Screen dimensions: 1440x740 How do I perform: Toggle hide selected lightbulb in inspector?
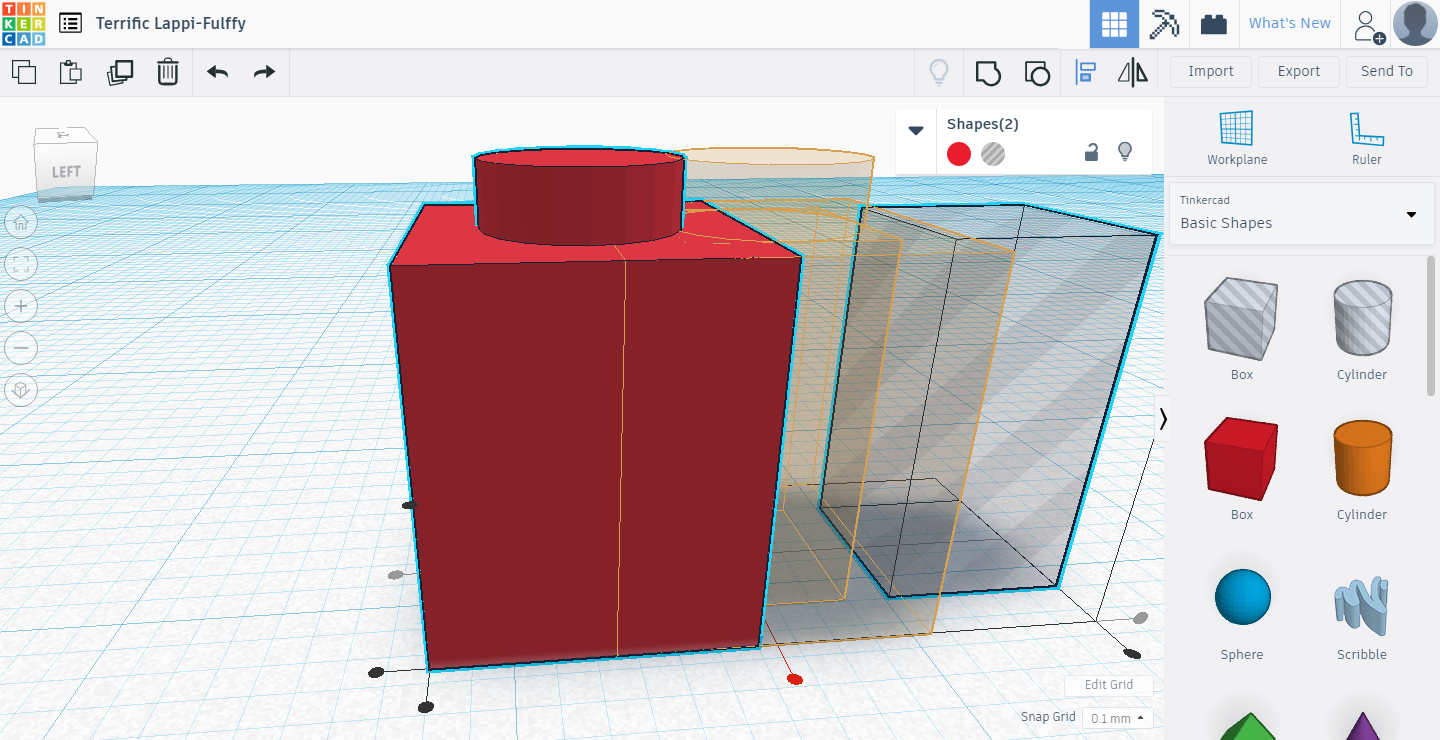tap(1125, 152)
